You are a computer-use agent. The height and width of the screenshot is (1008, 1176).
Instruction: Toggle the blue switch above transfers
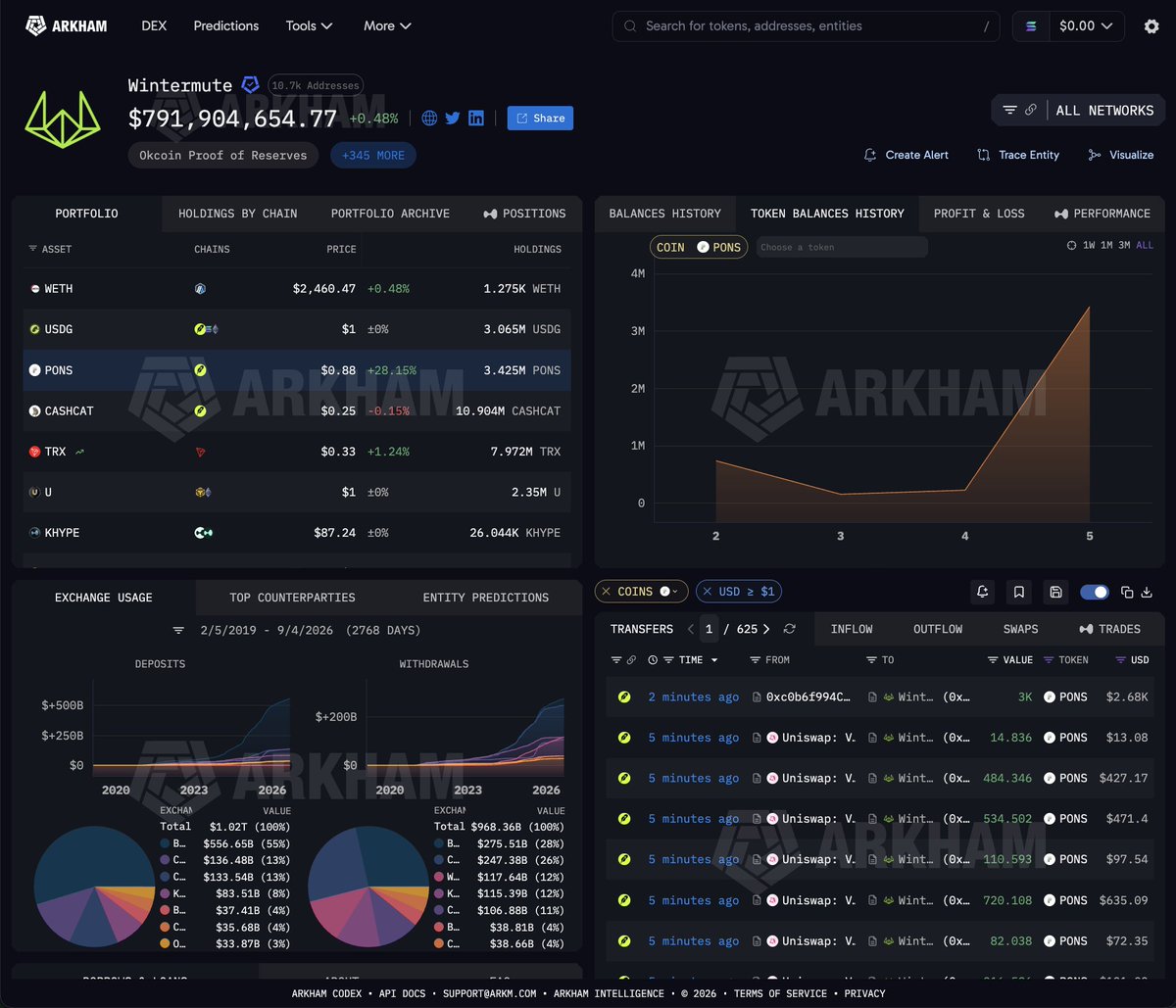[x=1095, y=592]
